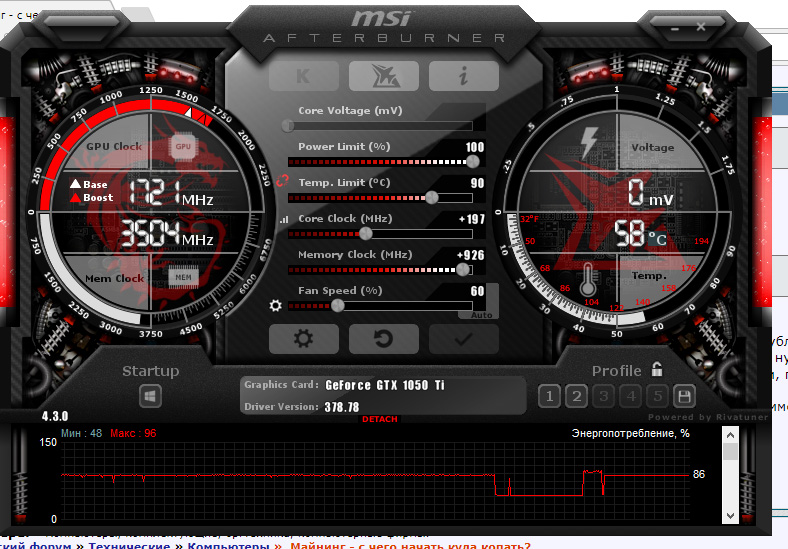Toggle the link icon beside Temp. Limit
Screen dimensions: 788x549
coord(282,180)
